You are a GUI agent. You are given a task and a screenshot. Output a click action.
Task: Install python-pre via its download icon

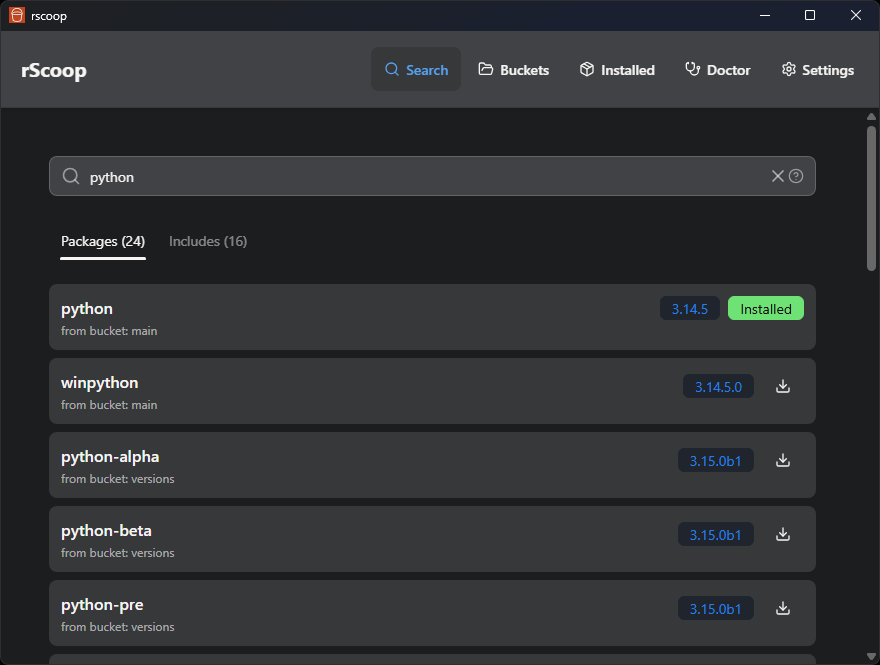pyautogui.click(x=783, y=609)
